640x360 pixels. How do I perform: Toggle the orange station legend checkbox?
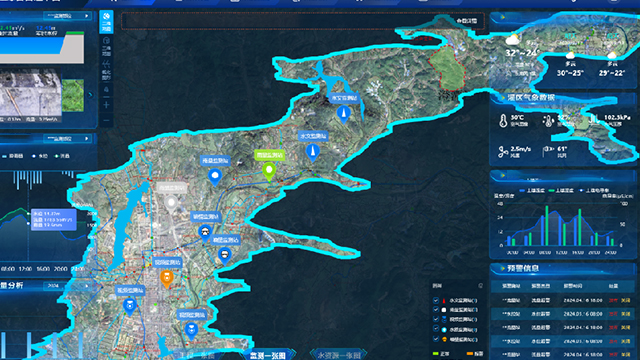(x=436, y=339)
